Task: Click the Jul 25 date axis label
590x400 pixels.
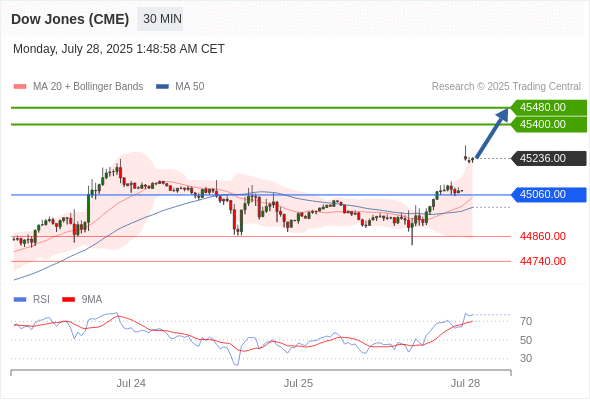Action: pos(298,383)
